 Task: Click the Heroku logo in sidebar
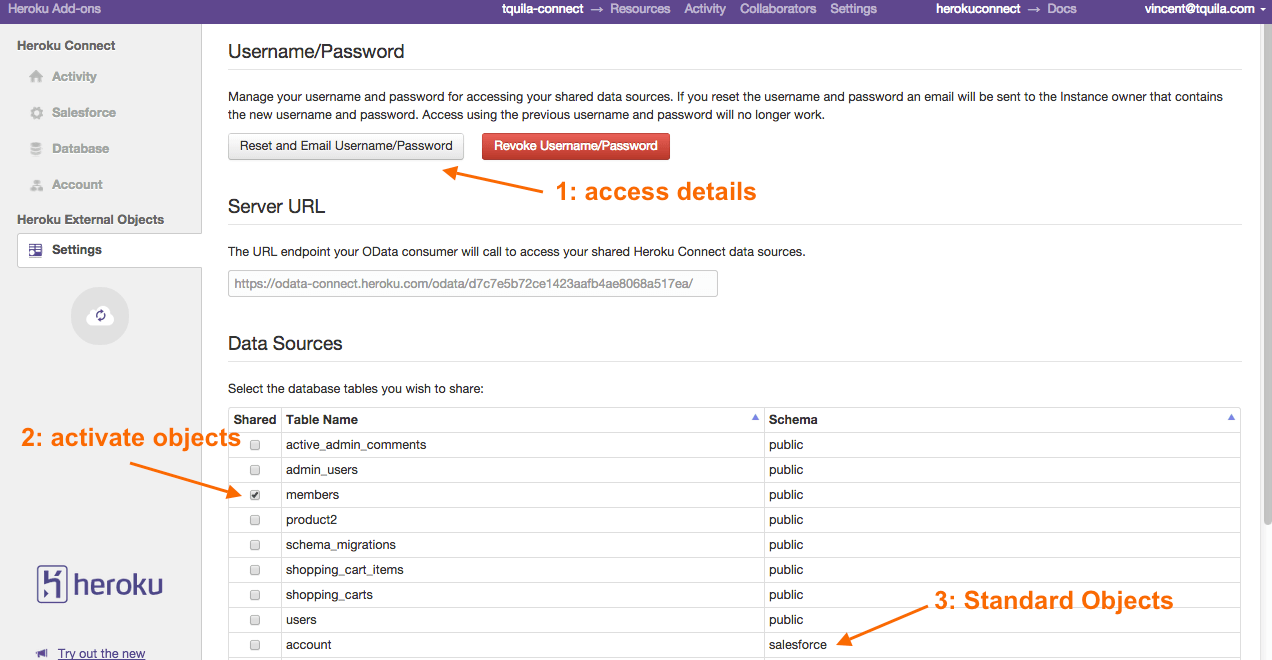(99, 584)
